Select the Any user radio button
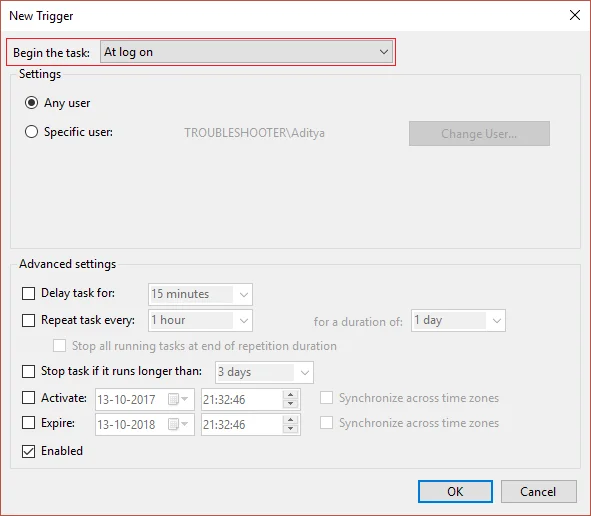 pyautogui.click(x=31, y=103)
